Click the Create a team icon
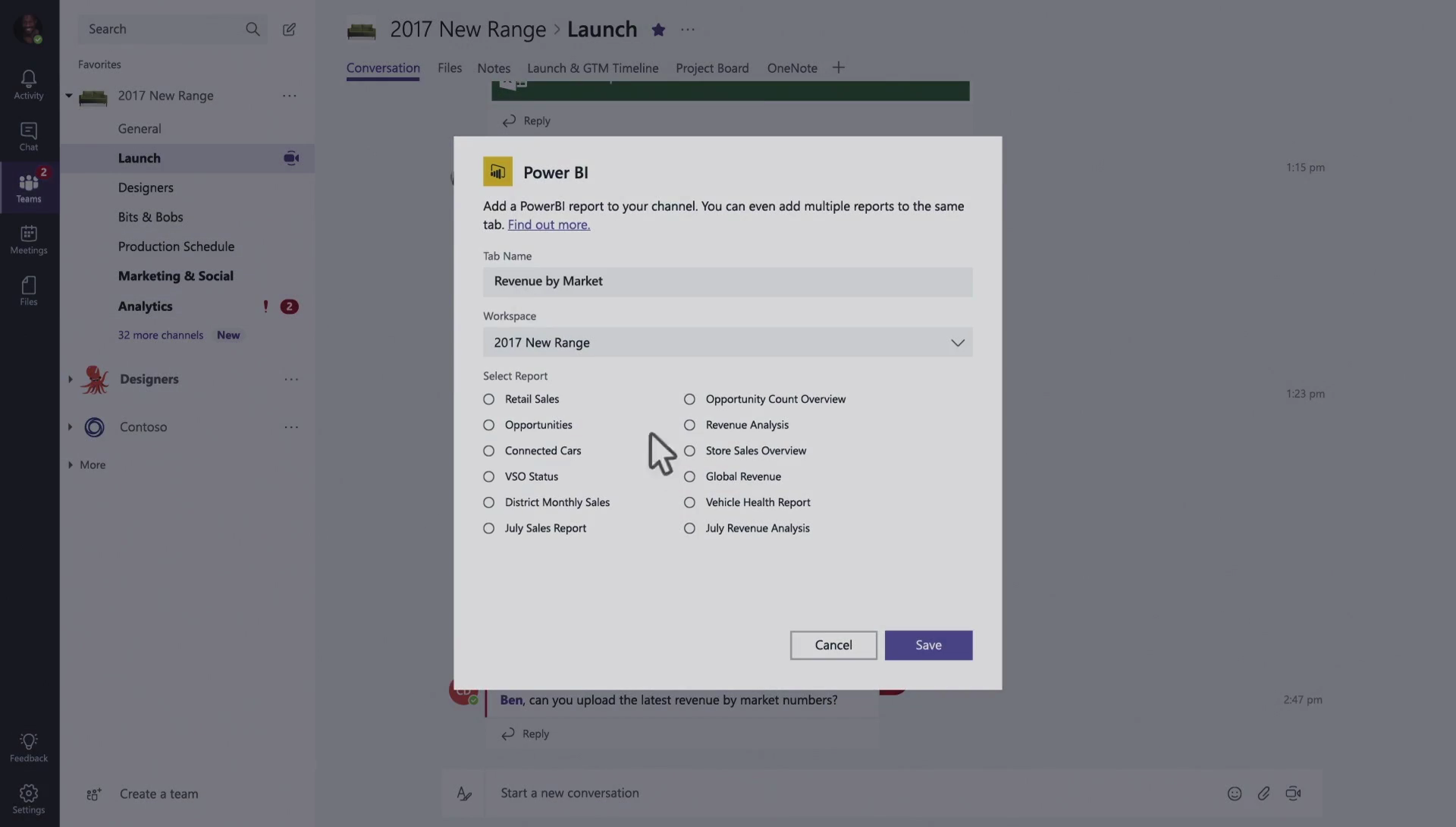Screen dimensions: 1456x827 pos(94,794)
